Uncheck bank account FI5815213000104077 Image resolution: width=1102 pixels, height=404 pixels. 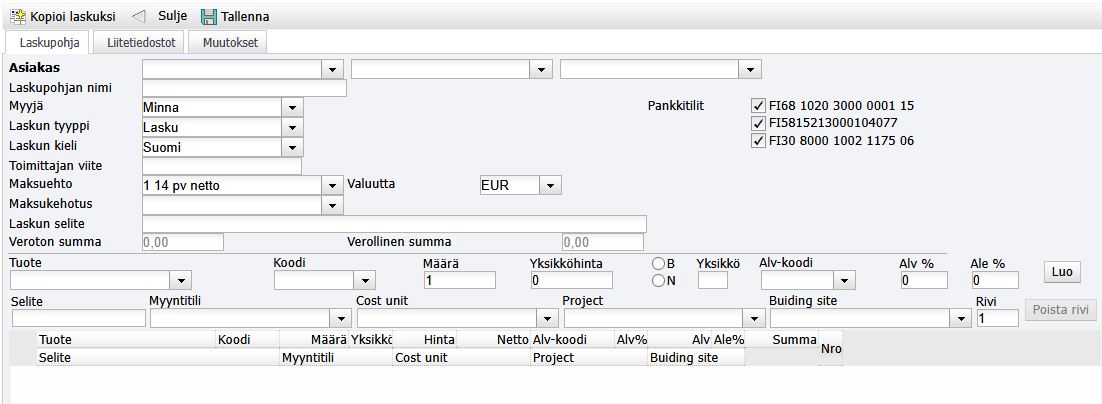(758, 124)
